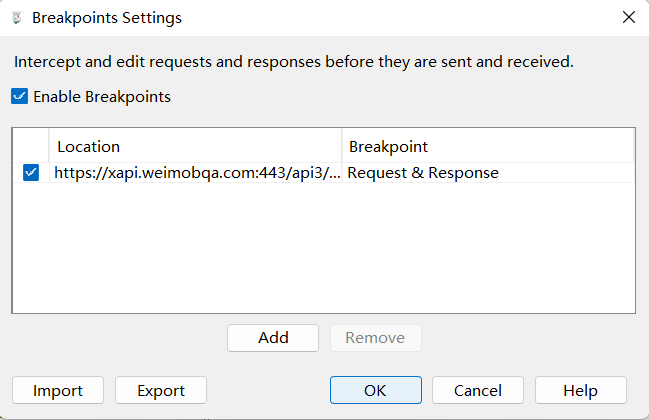Cancel the breakpoint changes
This screenshot has width=649, height=420.
pyautogui.click(x=478, y=390)
